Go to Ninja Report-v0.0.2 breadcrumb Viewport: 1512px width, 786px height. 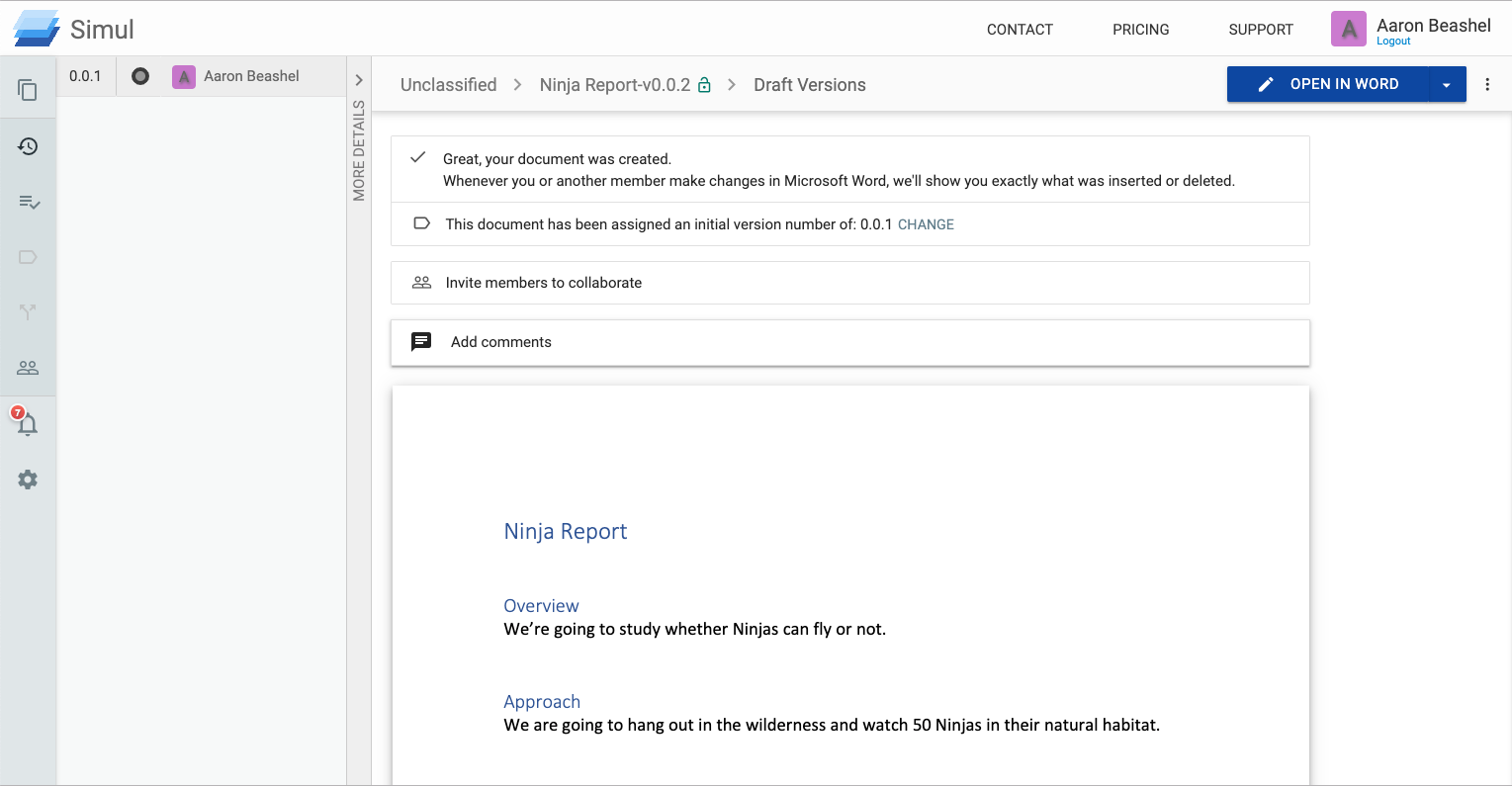pyautogui.click(x=615, y=85)
